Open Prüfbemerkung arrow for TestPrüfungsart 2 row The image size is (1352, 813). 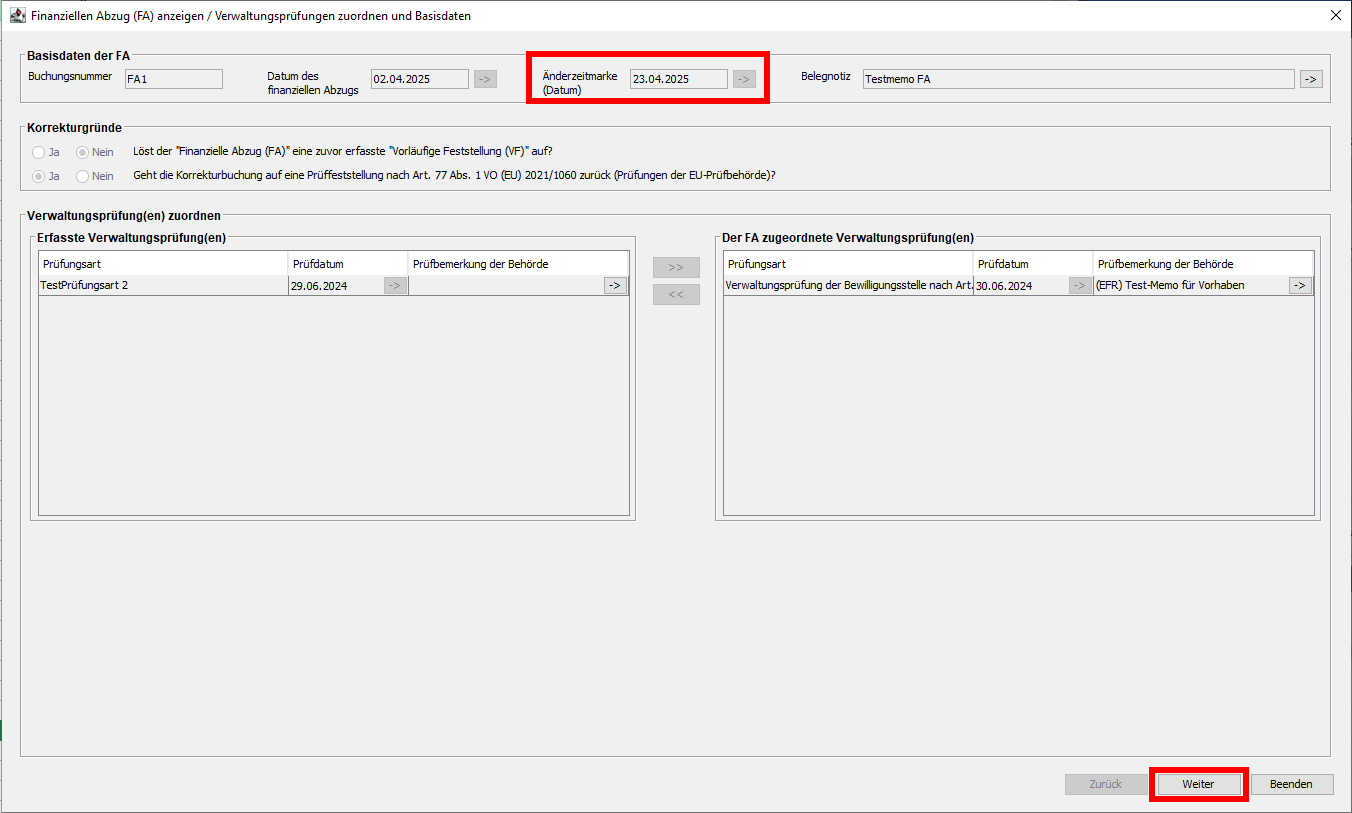tap(615, 286)
